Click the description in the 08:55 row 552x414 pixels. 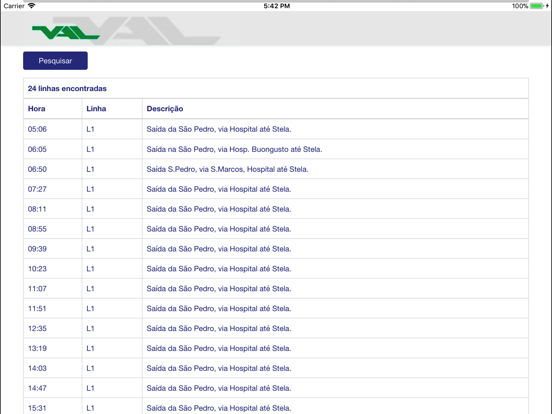tap(219, 229)
